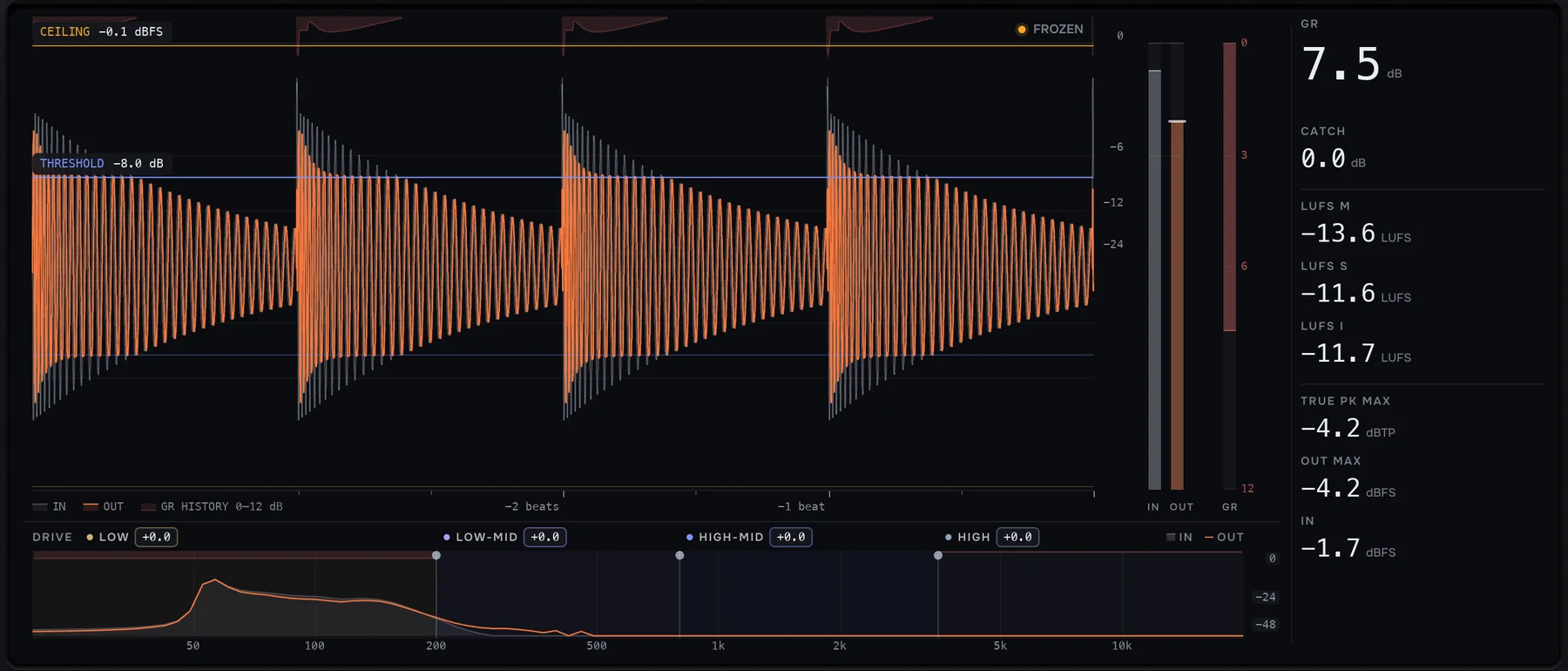
Task: Click the -2 beats timeline label
Action: pos(531,506)
